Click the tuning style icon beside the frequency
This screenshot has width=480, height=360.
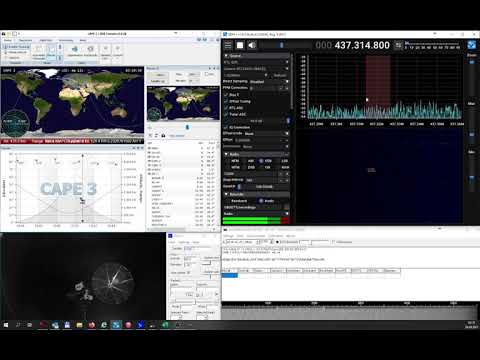click(398, 45)
